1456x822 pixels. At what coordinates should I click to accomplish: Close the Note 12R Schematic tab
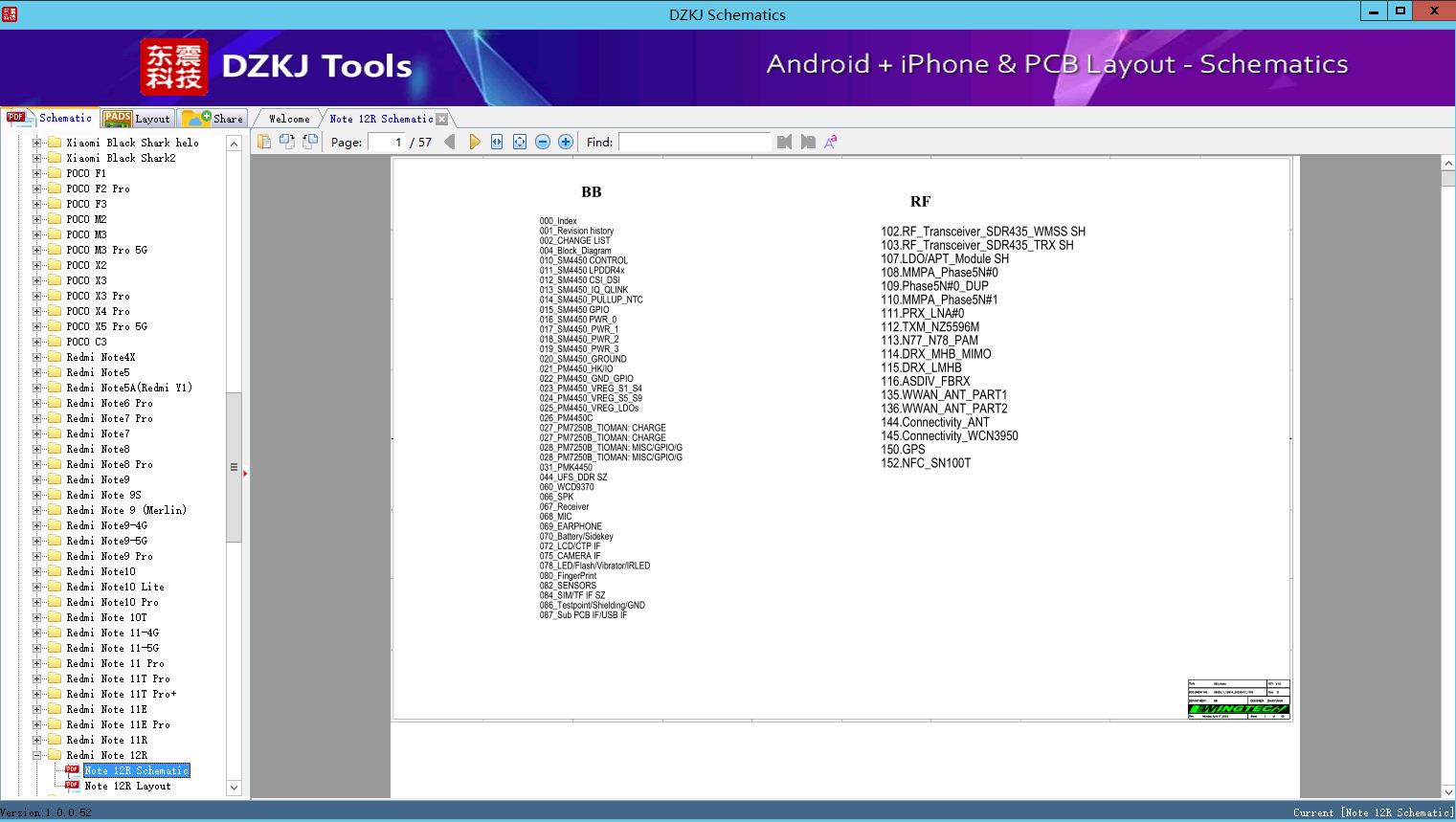click(441, 119)
